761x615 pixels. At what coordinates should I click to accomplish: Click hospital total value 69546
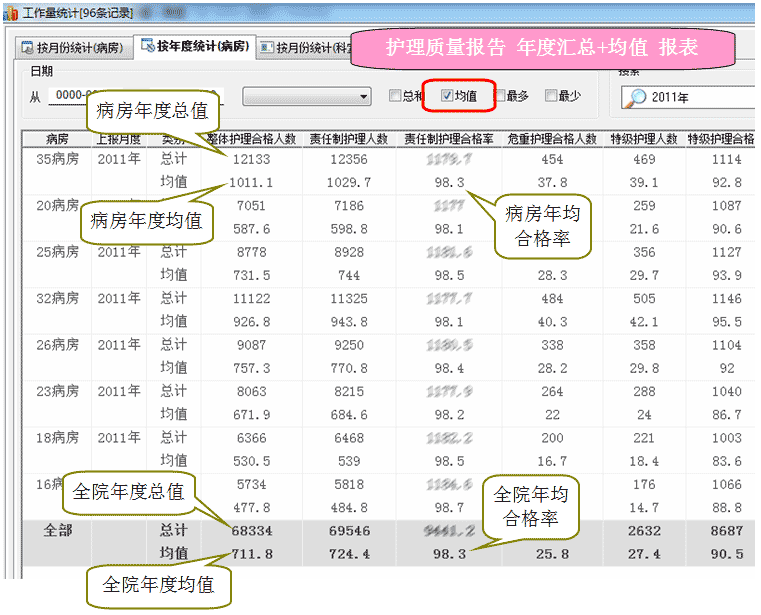[x=349, y=531]
